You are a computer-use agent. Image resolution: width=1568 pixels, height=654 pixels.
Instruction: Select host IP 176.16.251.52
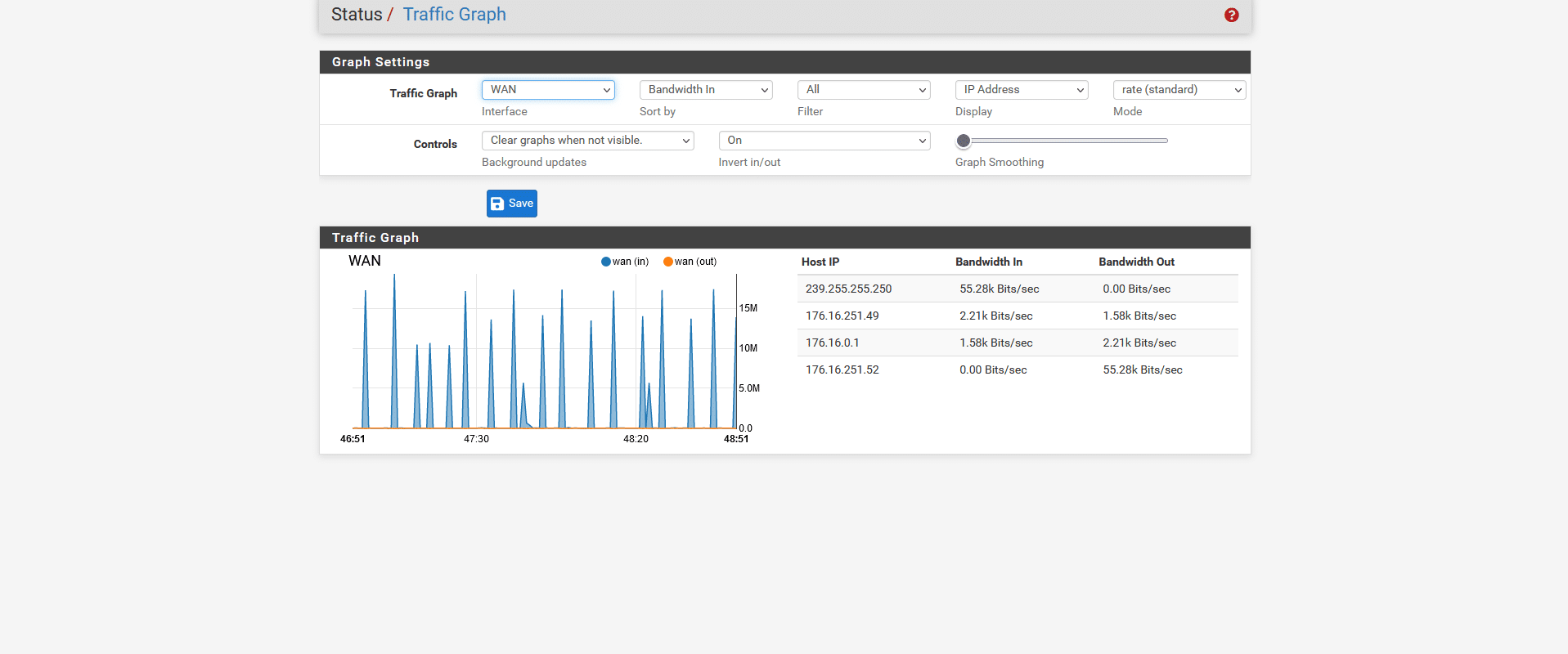842,370
